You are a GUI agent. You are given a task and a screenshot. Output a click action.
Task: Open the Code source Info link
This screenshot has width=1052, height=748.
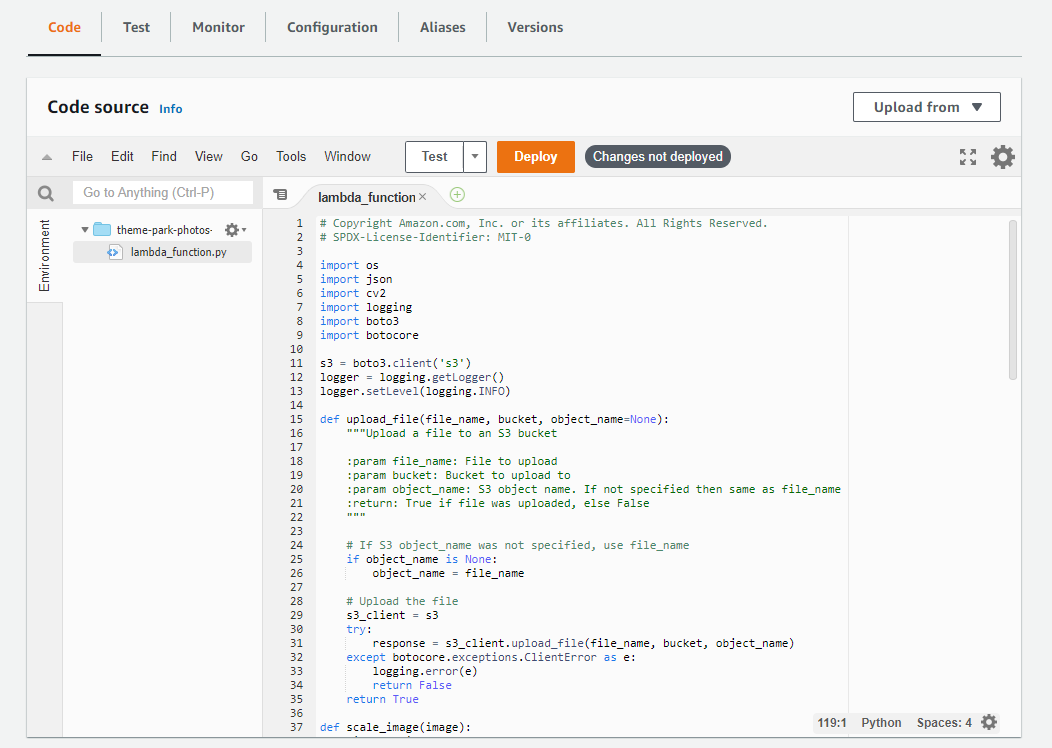click(x=170, y=108)
